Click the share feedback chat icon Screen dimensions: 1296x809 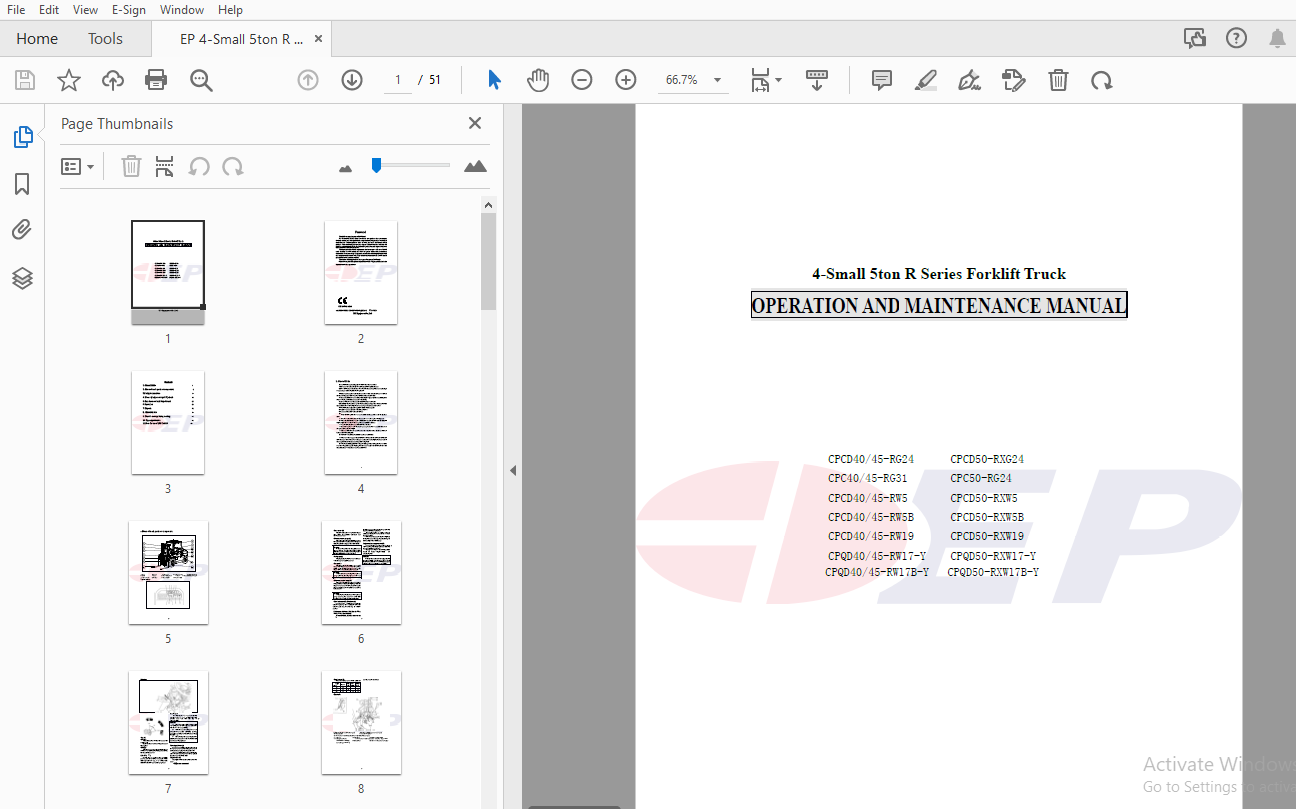pos(1195,38)
